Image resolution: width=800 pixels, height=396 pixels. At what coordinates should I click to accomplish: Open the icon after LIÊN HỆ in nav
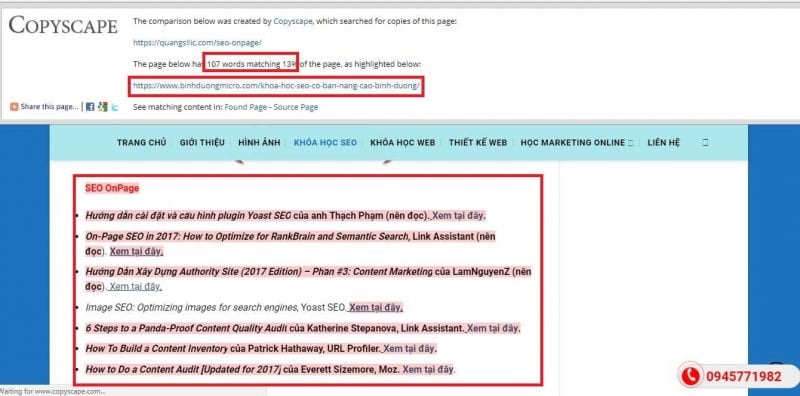click(705, 142)
